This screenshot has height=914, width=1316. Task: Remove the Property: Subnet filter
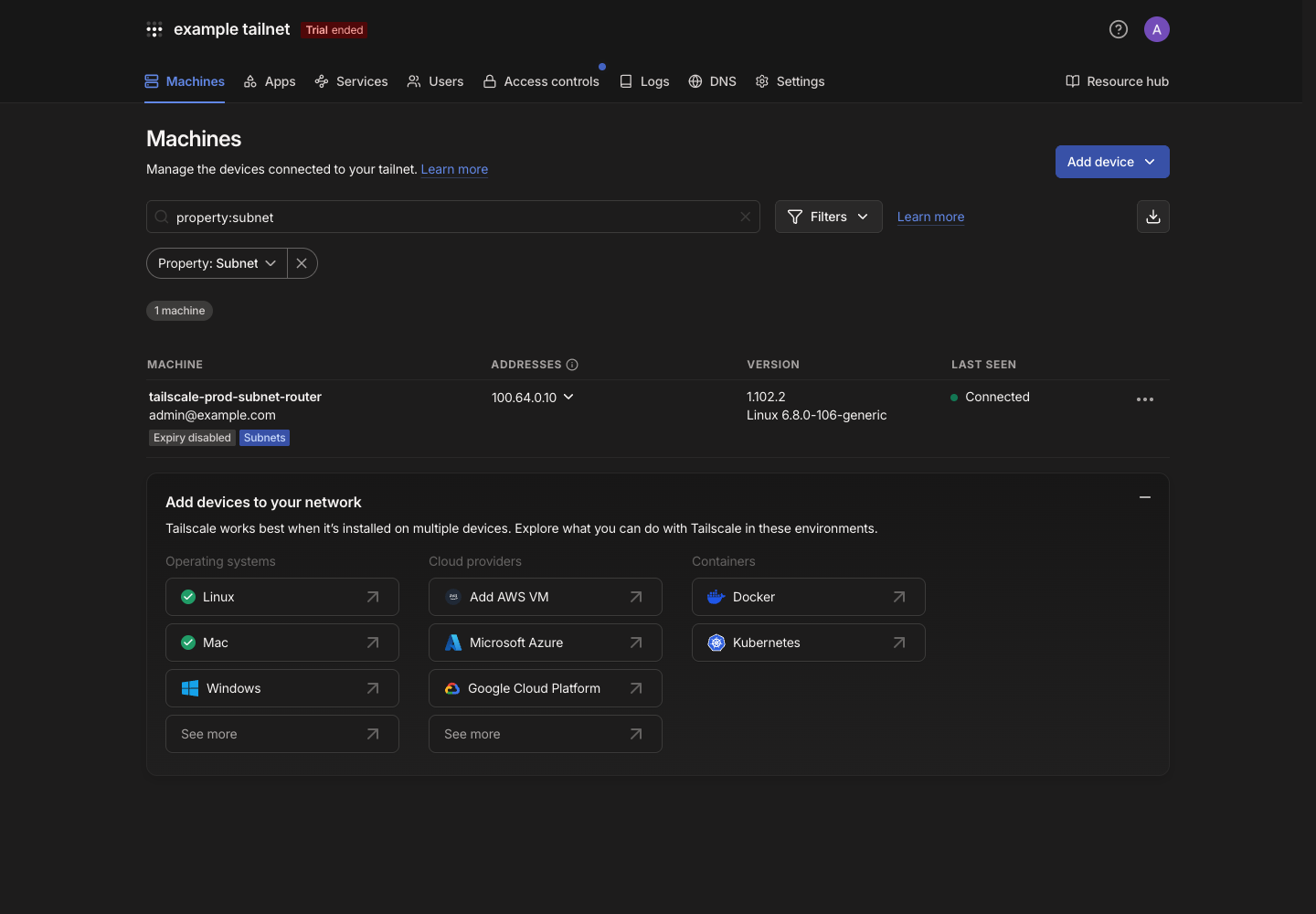pyautogui.click(x=302, y=263)
